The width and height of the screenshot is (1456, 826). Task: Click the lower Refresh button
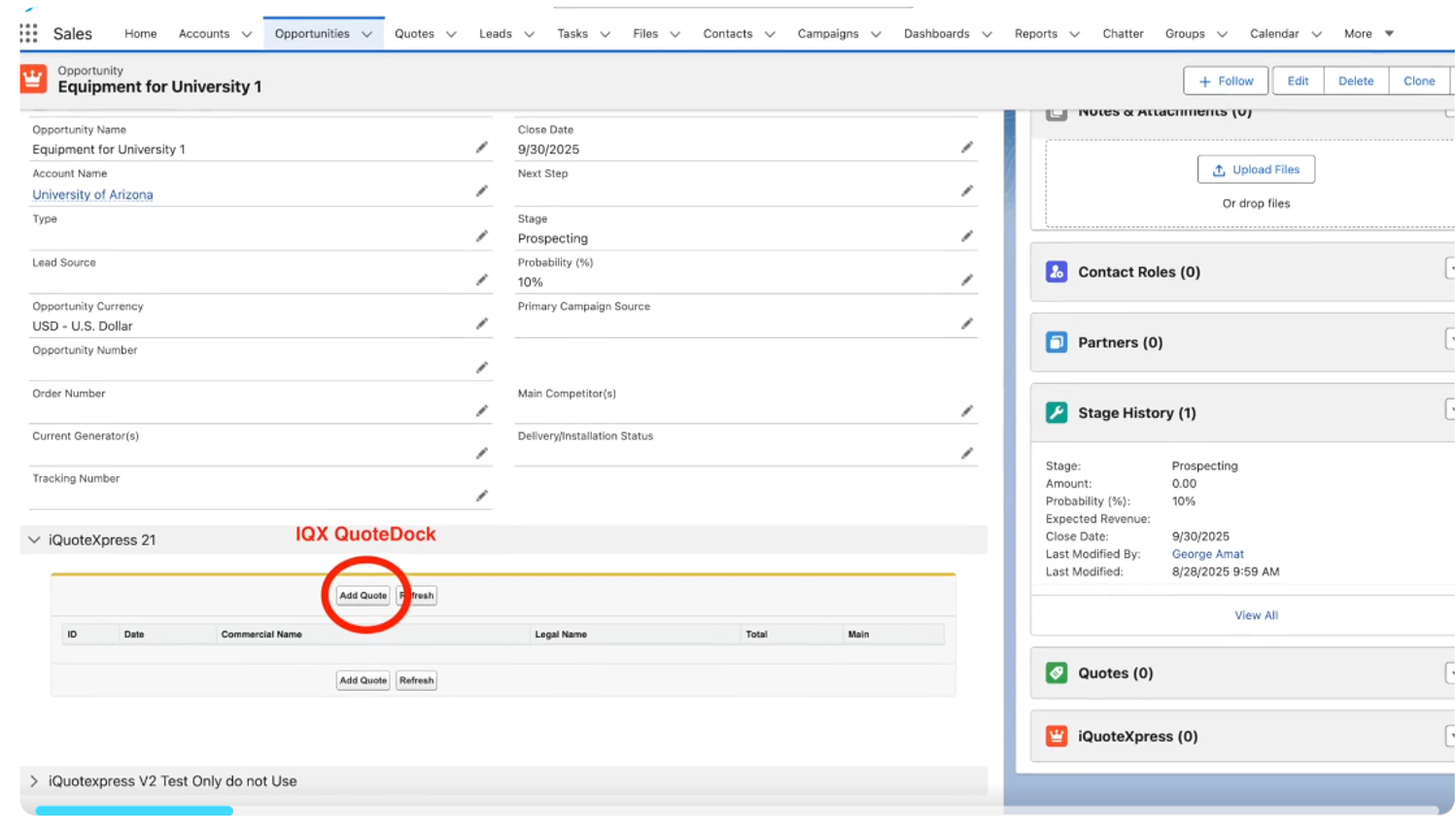click(x=416, y=680)
